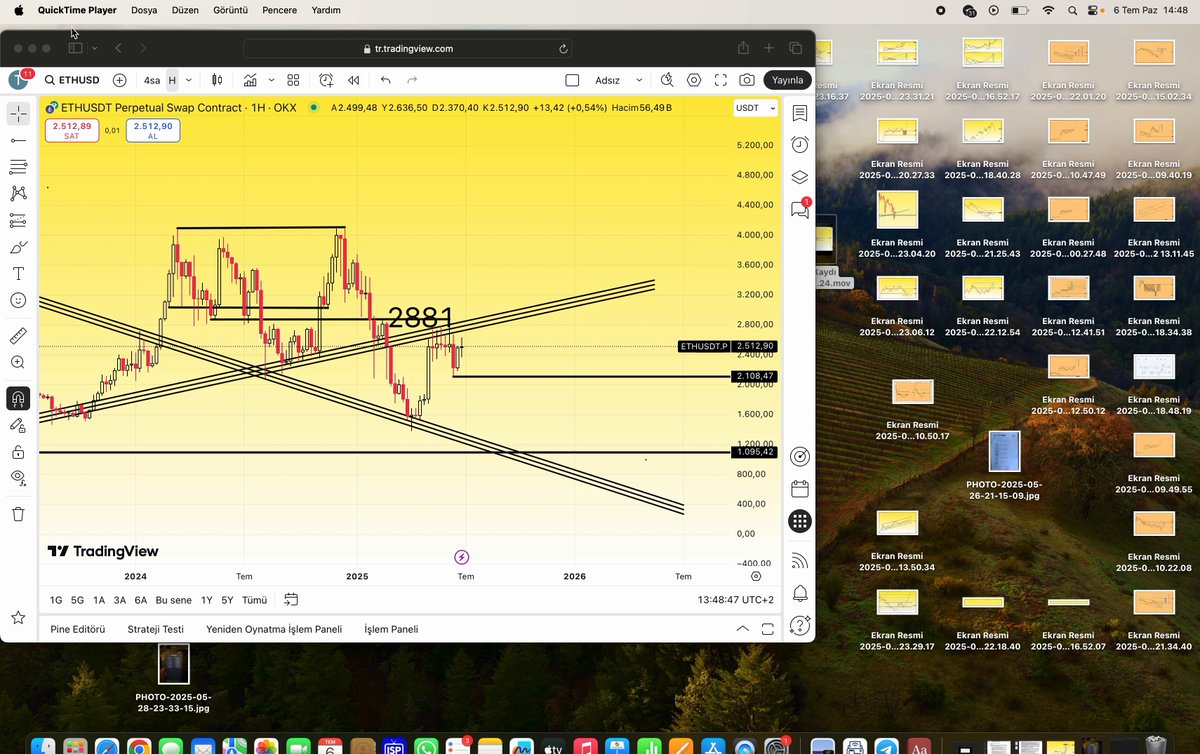The height and width of the screenshot is (754, 1200).
Task: Open the Indicators panel
Action: (249, 80)
